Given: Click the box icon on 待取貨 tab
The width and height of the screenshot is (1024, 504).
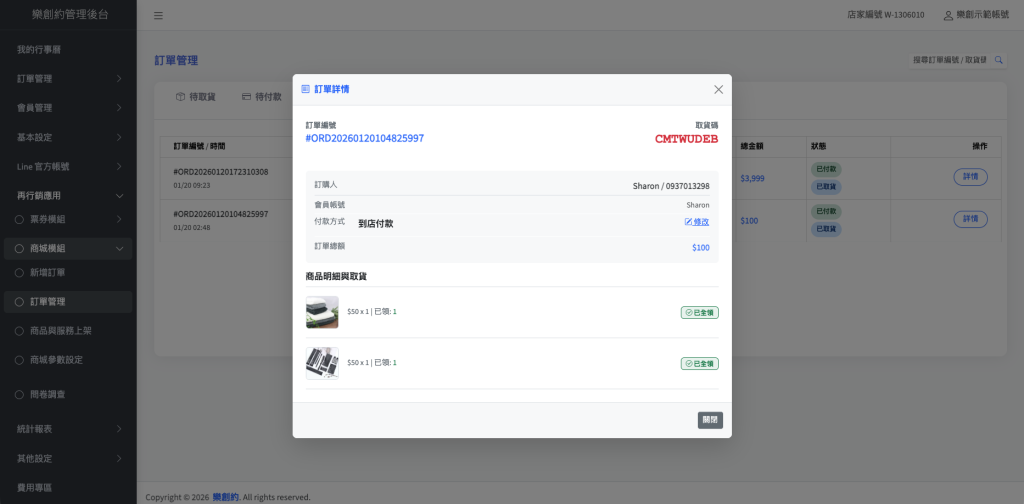Looking at the screenshot, I should 180,97.
